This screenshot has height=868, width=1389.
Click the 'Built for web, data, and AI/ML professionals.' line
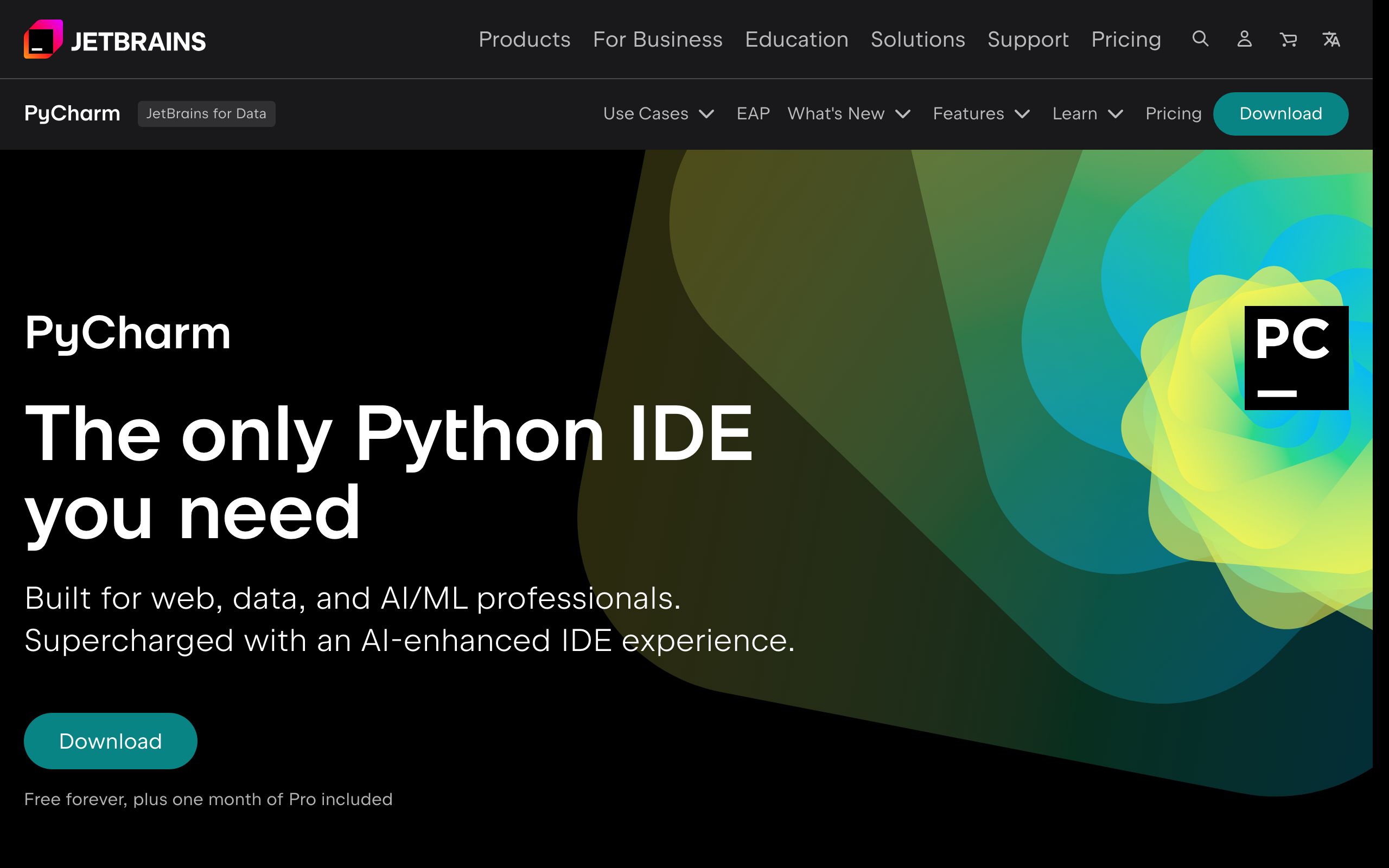pyautogui.click(x=353, y=598)
